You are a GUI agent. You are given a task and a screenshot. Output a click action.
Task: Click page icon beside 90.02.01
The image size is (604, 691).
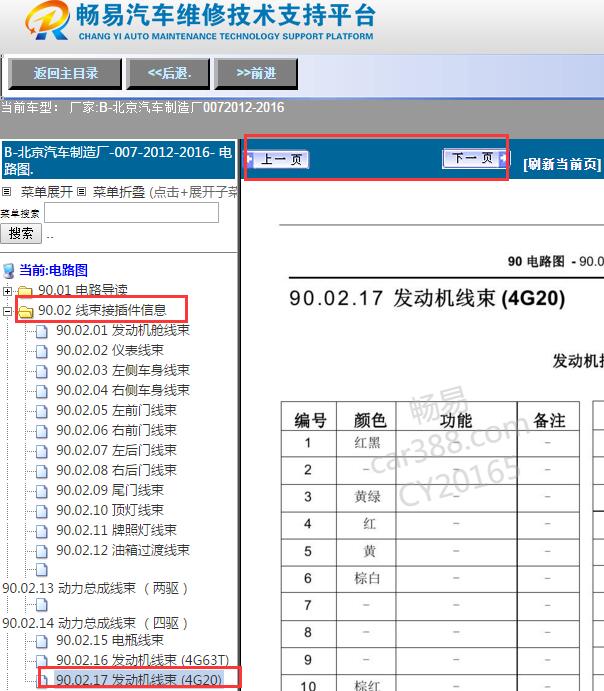click(x=41, y=331)
